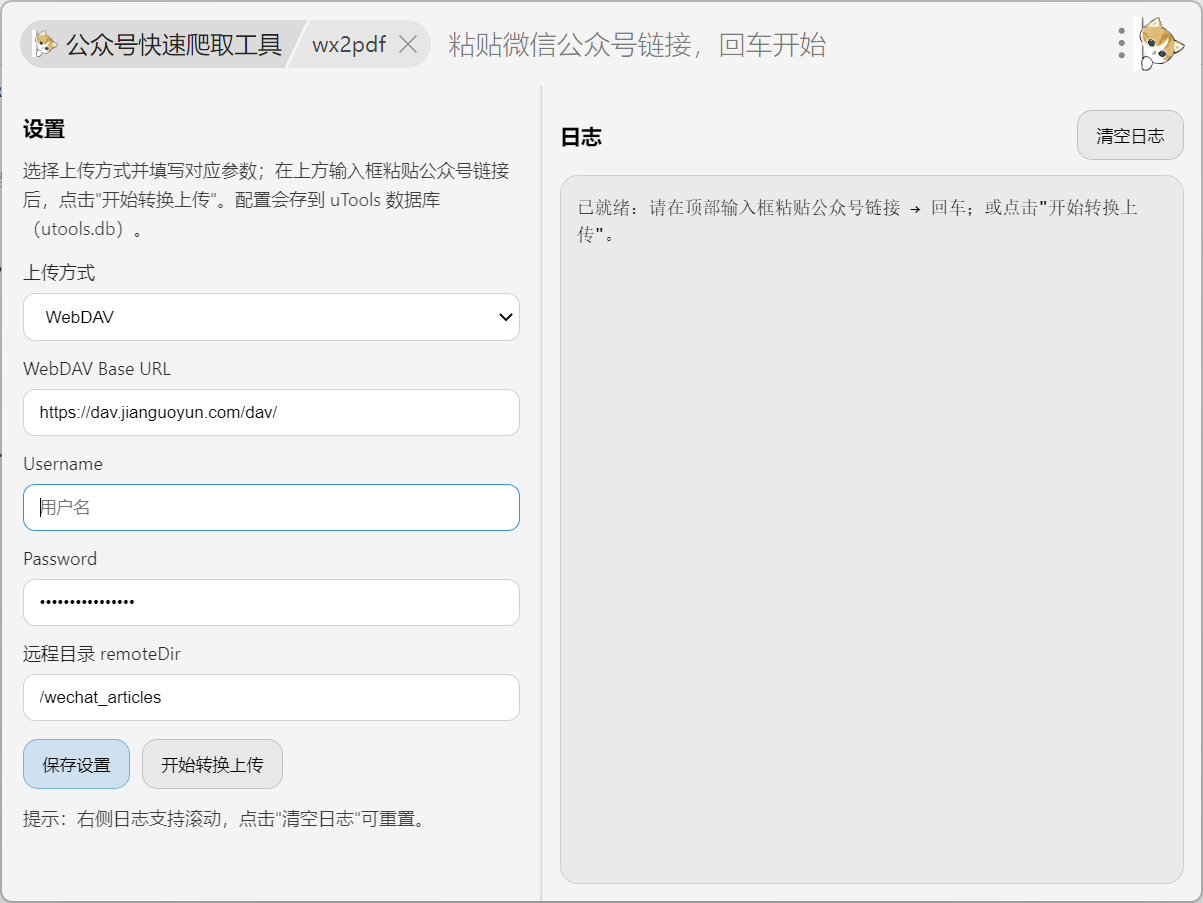Save configuration with 保存设置 button
The height and width of the screenshot is (903, 1203).
[76, 765]
